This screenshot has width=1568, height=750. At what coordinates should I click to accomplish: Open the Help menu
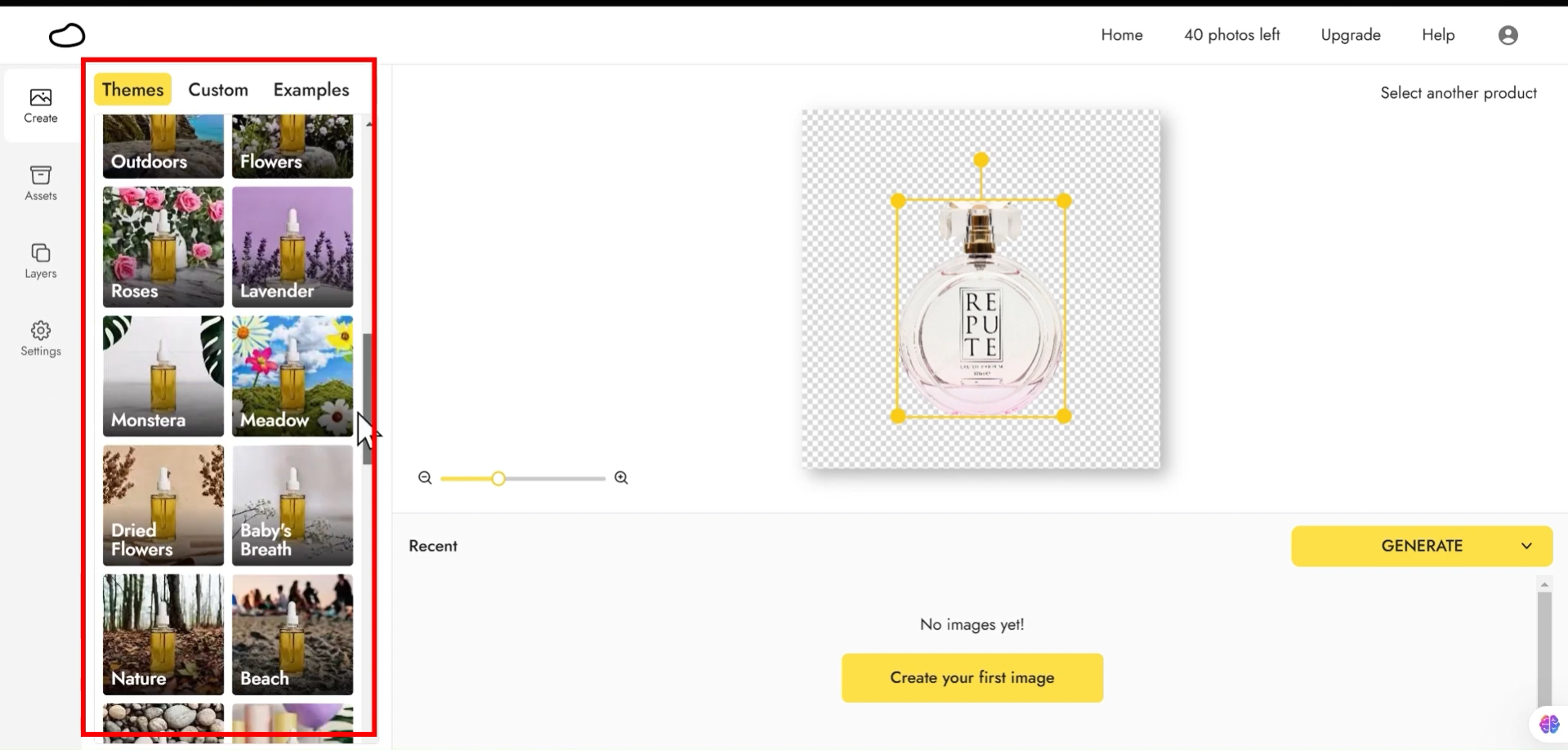click(x=1438, y=35)
